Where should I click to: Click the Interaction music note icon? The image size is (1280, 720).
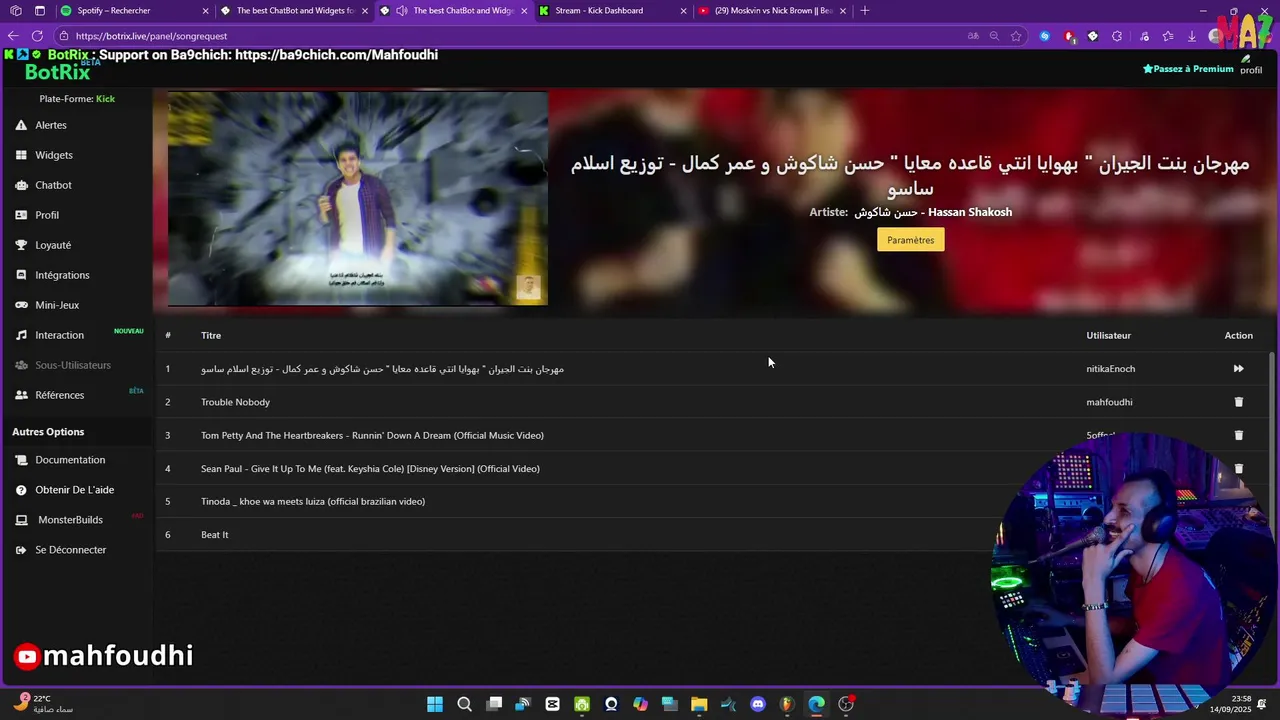coord(21,335)
